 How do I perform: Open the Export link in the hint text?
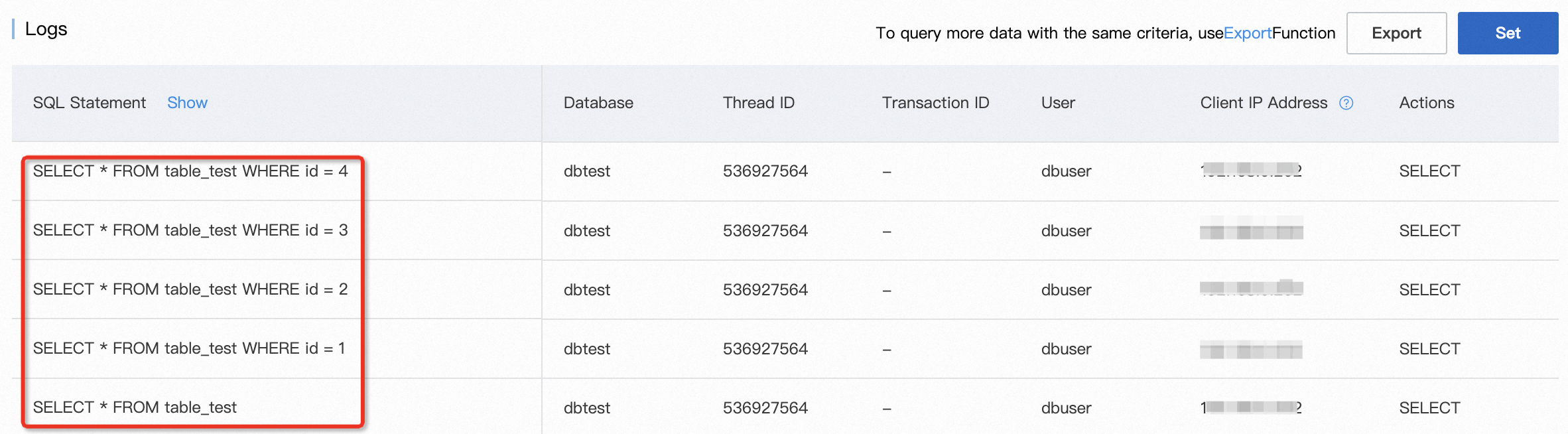pyautogui.click(x=1247, y=33)
